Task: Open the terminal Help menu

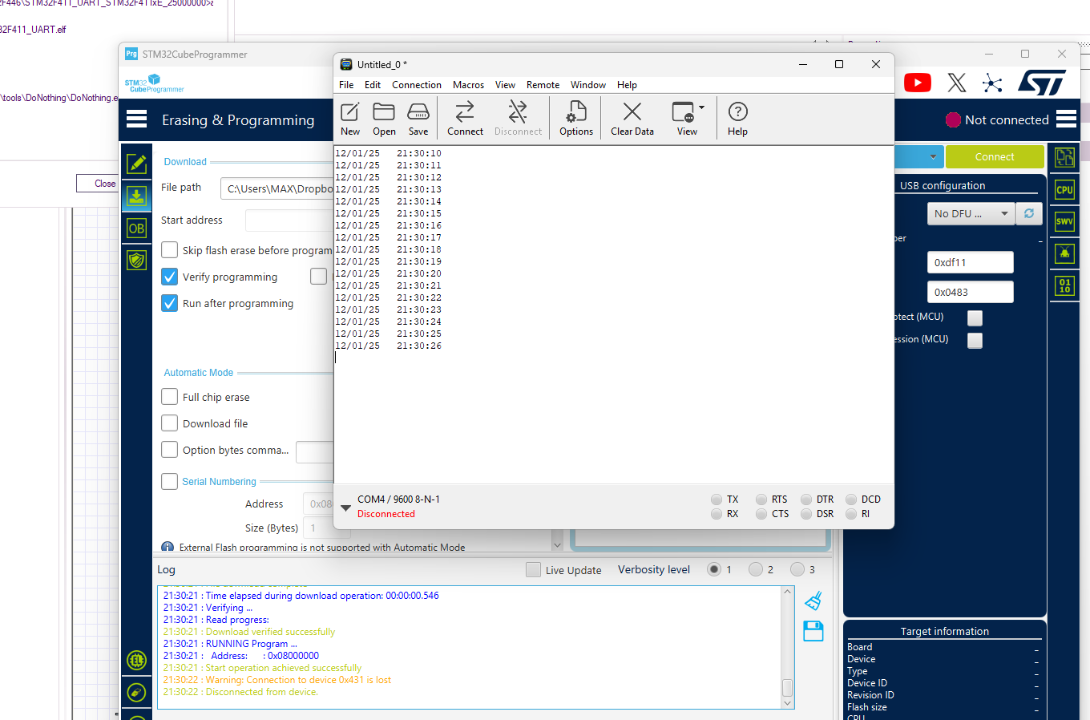Action: pos(626,85)
